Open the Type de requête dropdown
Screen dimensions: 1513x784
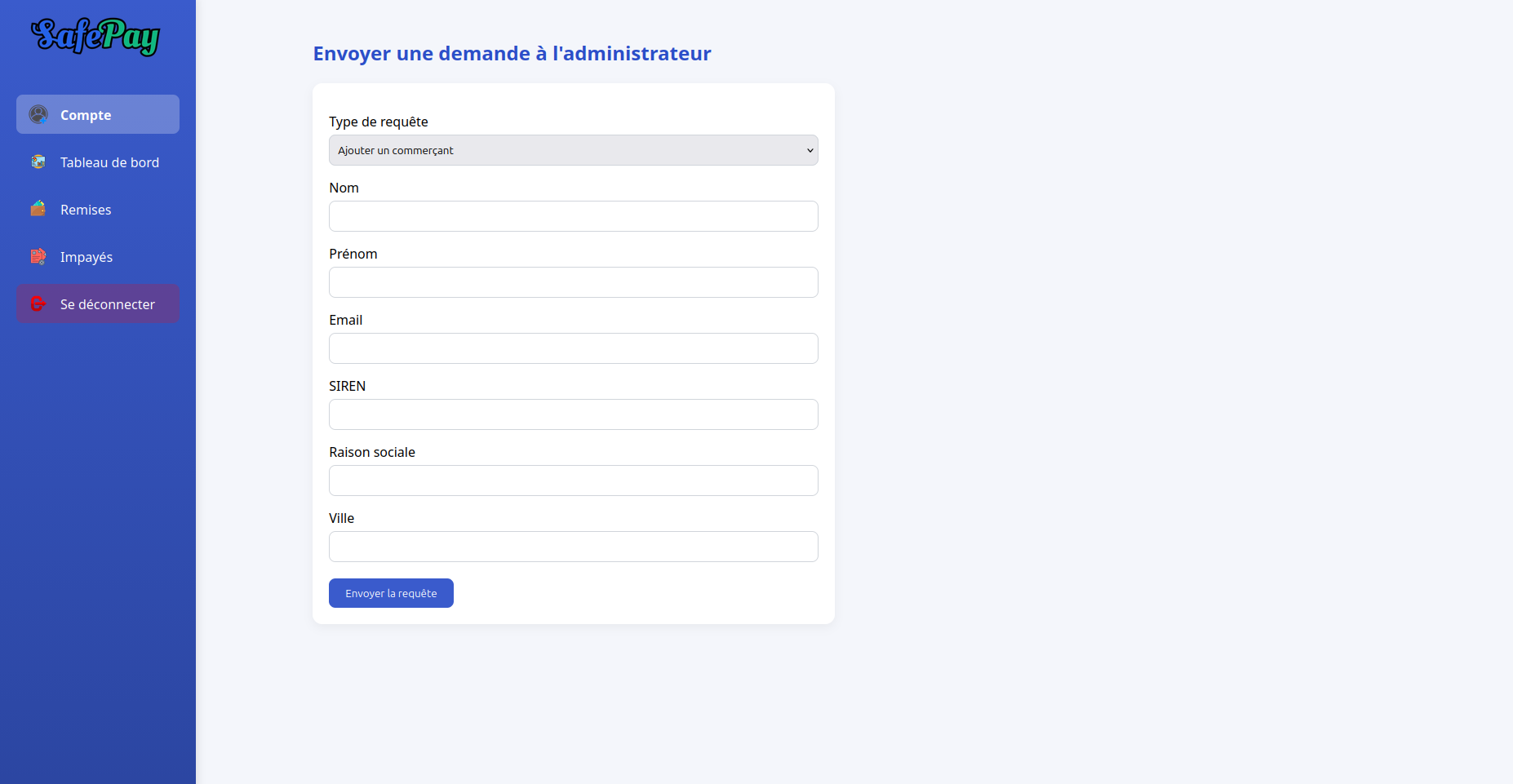coord(573,150)
